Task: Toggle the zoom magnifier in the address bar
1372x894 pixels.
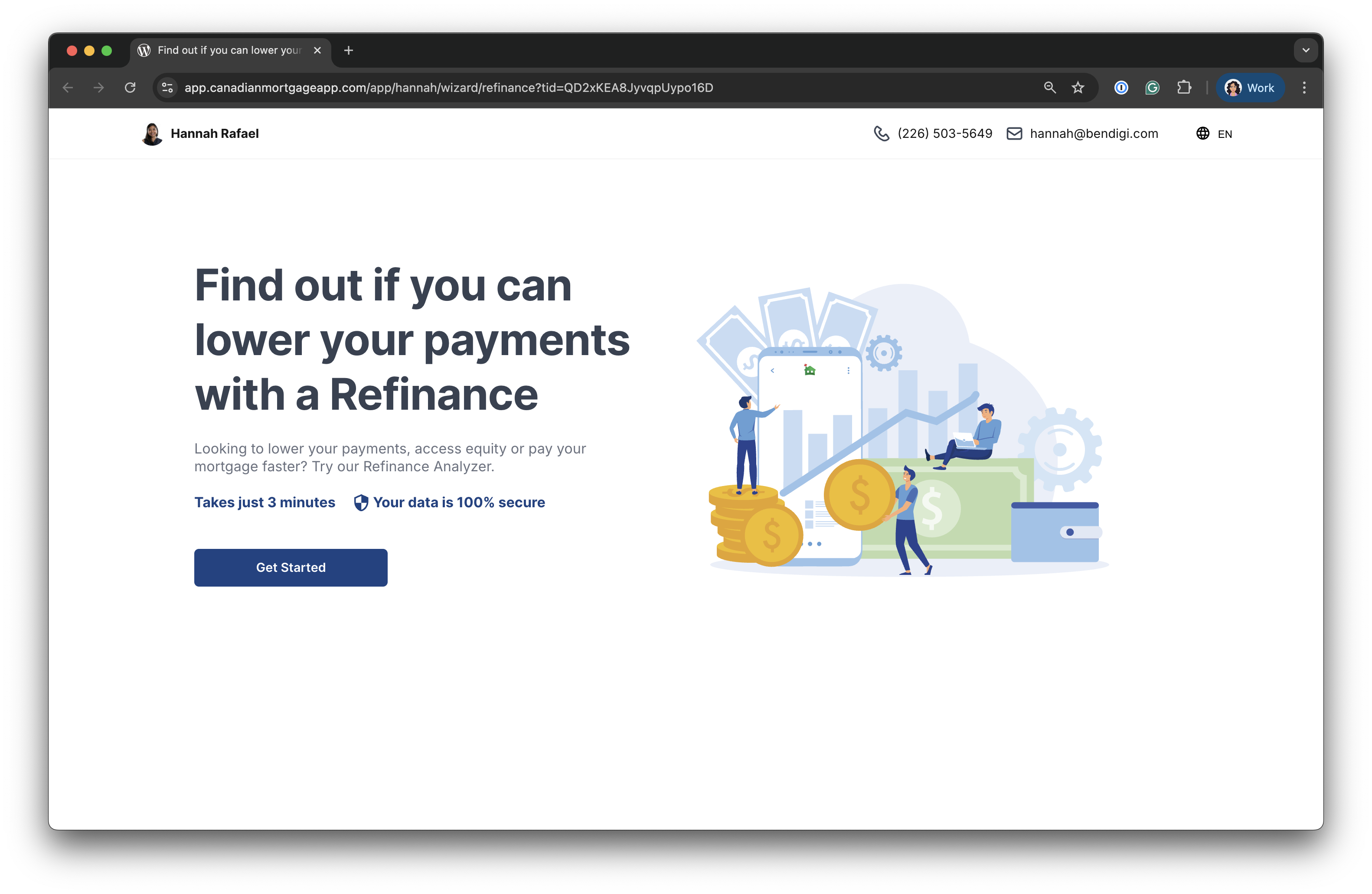Action: pyautogui.click(x=1049, y=88)
